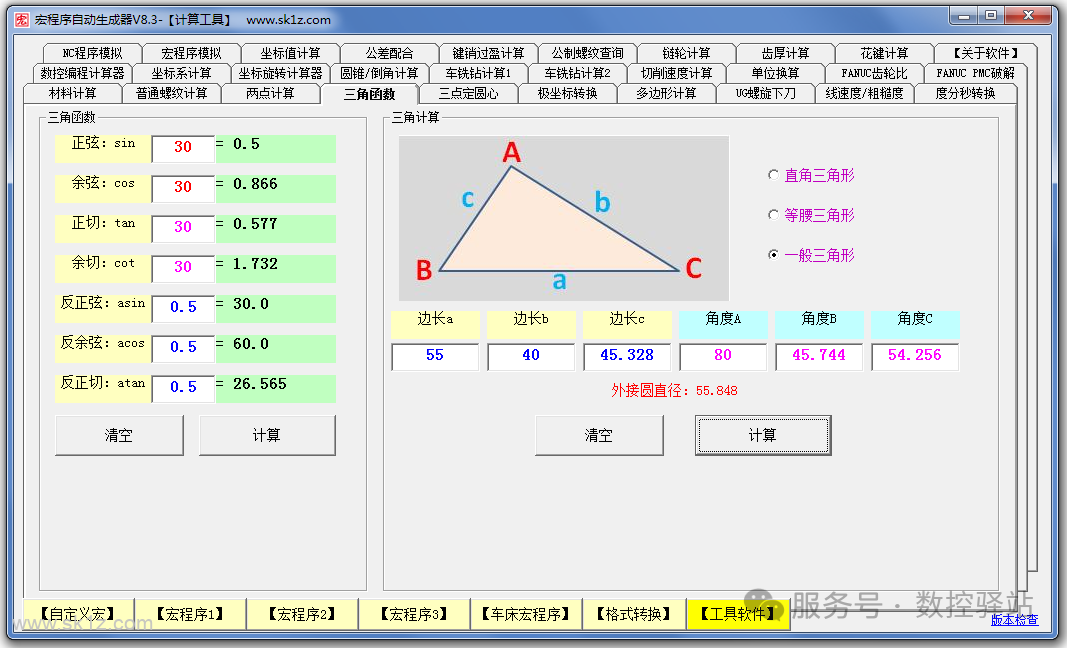Click the 角度B input field
1067x648 pixels.
[819, 357]
